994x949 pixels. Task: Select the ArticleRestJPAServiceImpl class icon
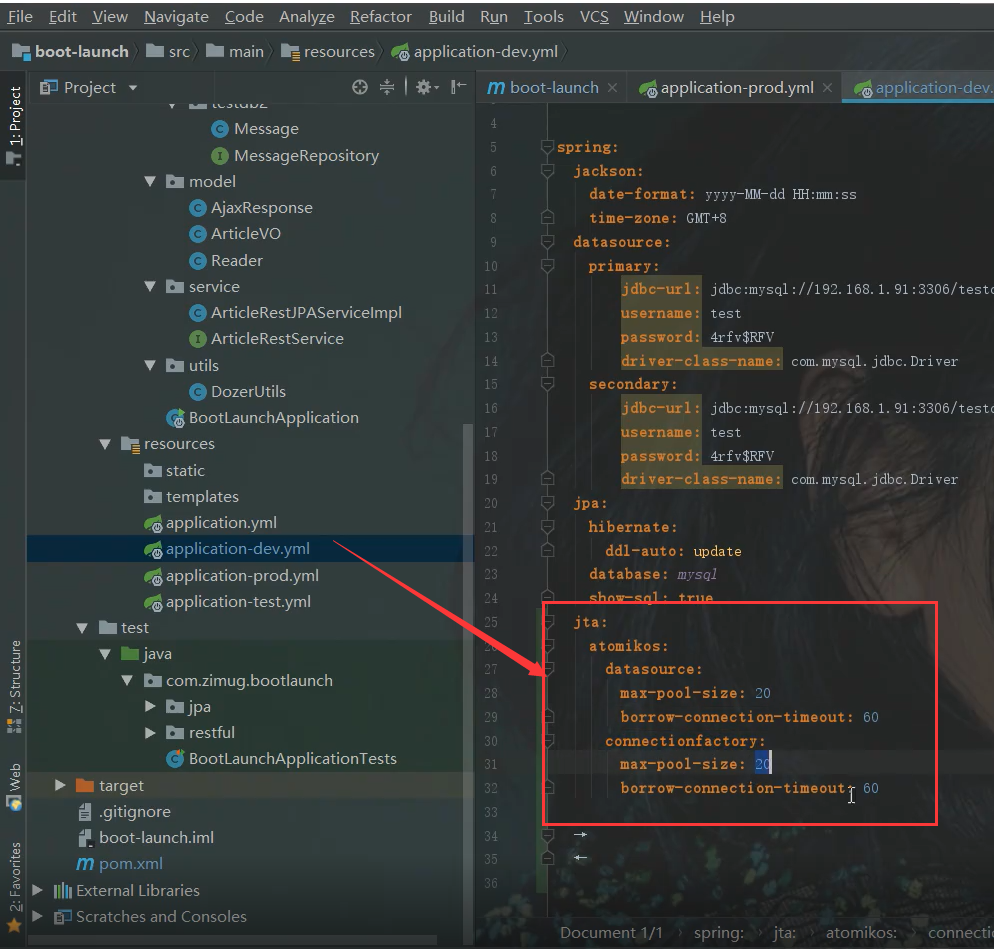[198, 313]
